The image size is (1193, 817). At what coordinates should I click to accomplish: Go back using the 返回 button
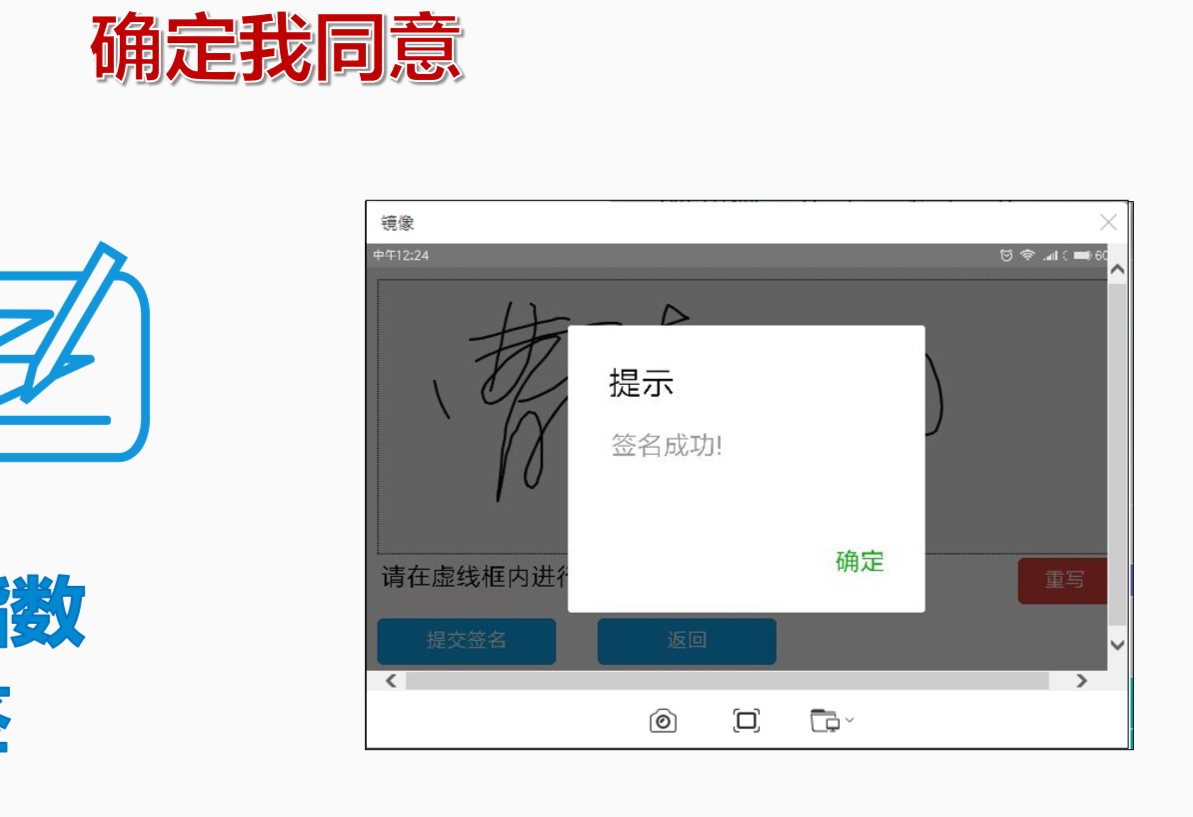(686, 641)
